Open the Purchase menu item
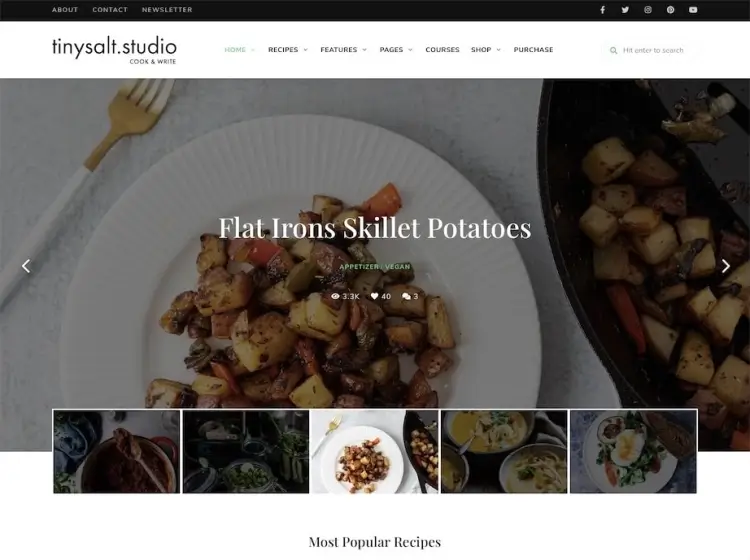Screen dimensions: 750x560 point(533,50)
